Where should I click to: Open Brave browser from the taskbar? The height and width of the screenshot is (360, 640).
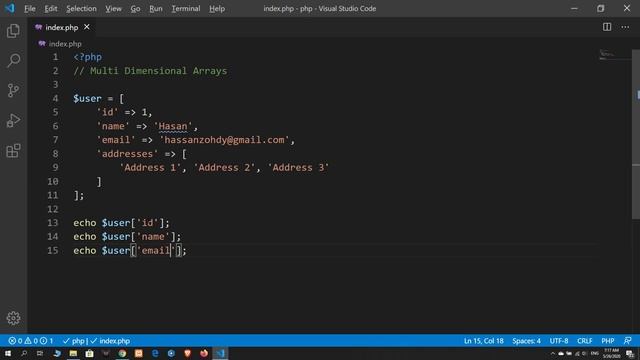click(188, 353)
